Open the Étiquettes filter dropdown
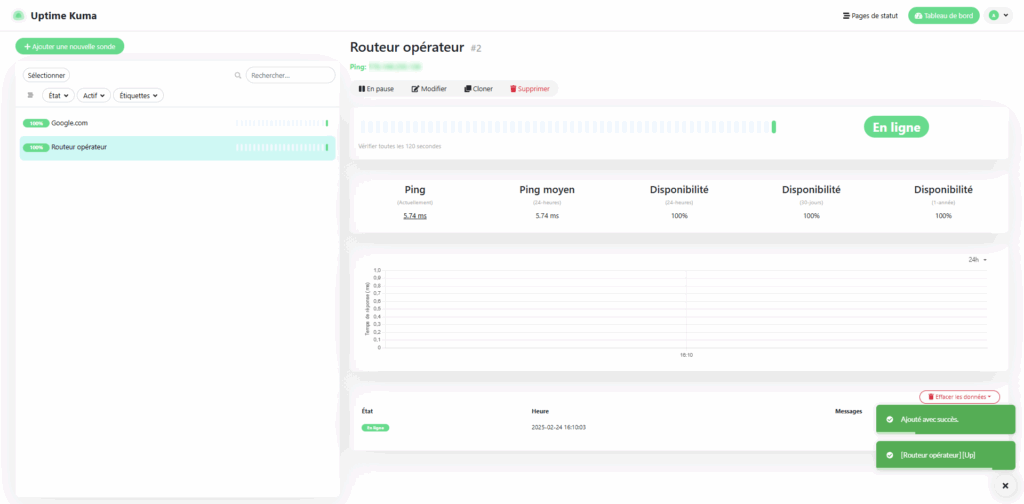The height and width of the screenshot is (504, 1024). (x=138, y=96)
